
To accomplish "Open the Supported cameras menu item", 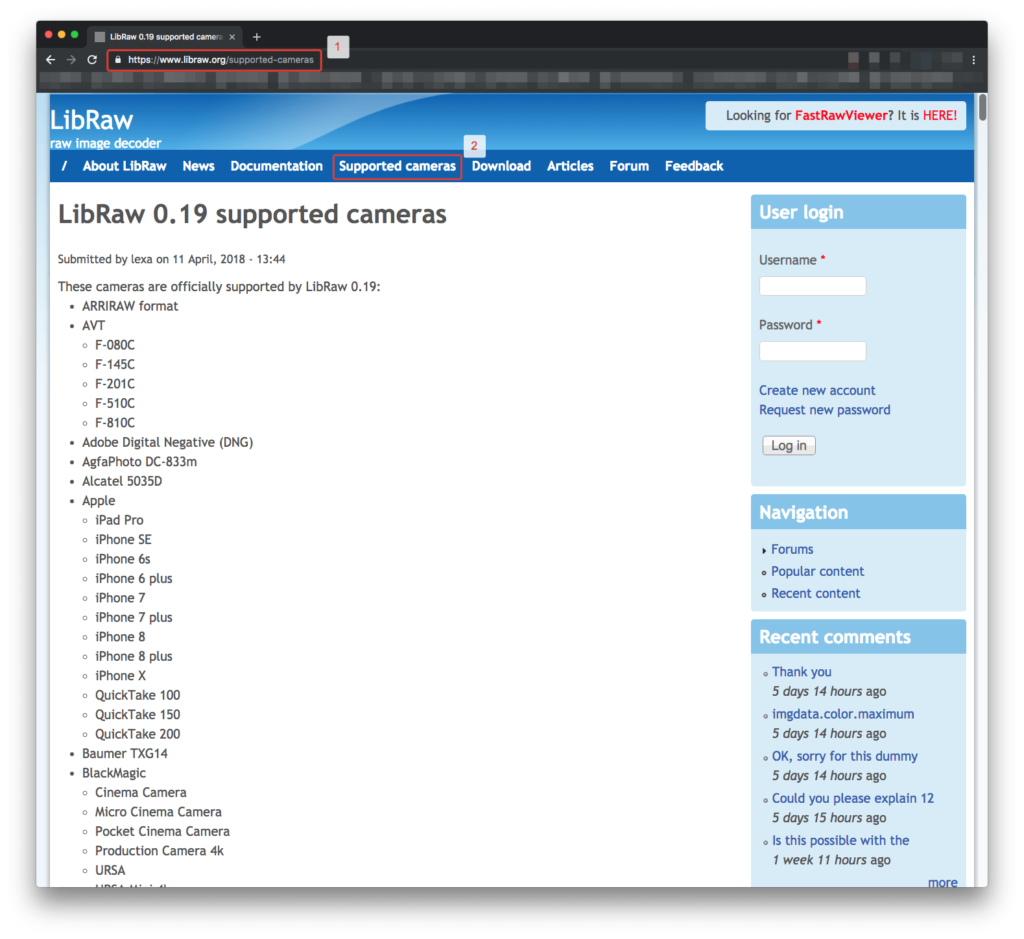I will coord(397,166).
